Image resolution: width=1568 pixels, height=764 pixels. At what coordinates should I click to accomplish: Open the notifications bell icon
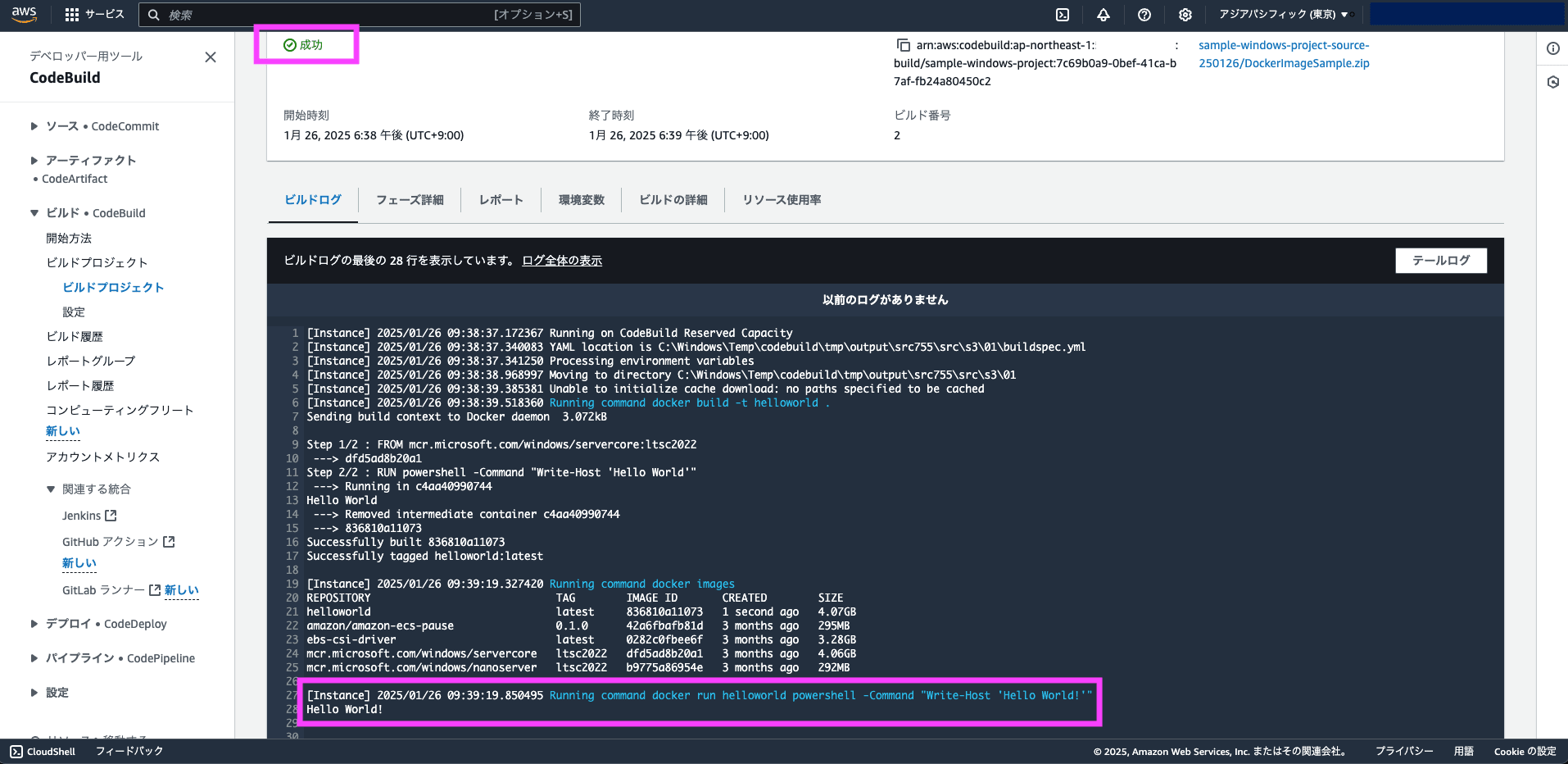[1103, 15]
